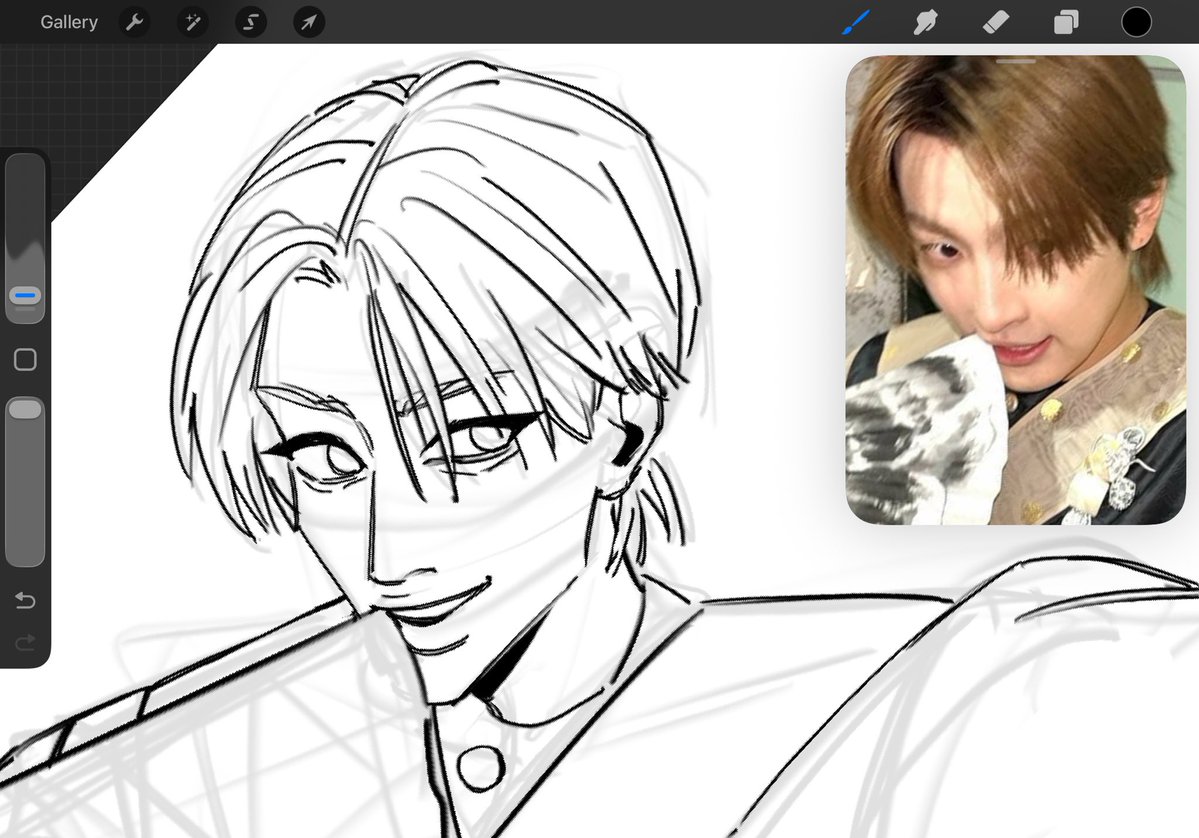Open the Gallery view
The image size is (1199, 838).
(69, 22)
